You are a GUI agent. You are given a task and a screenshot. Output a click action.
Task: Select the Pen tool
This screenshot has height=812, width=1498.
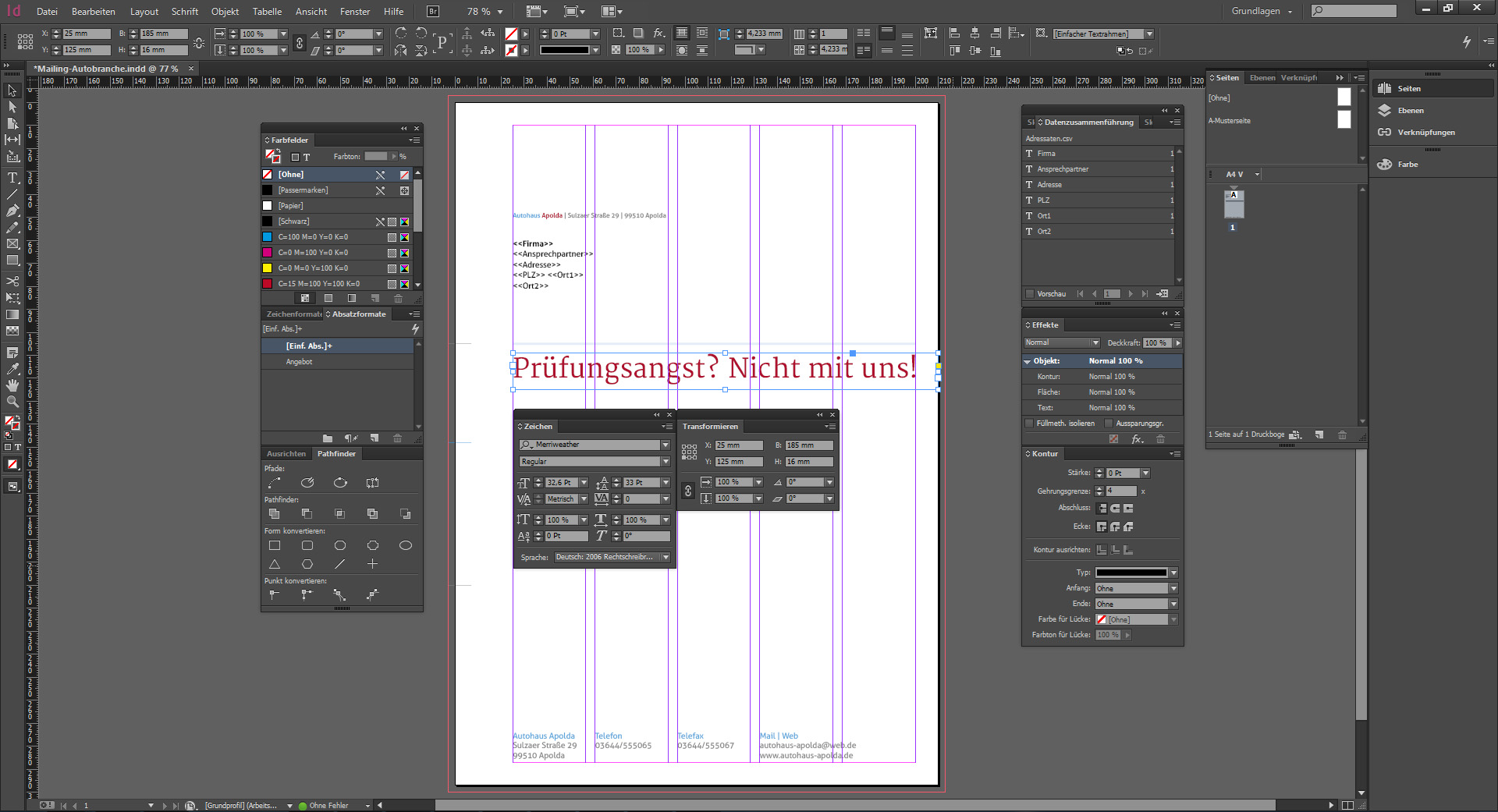[12, 211]
